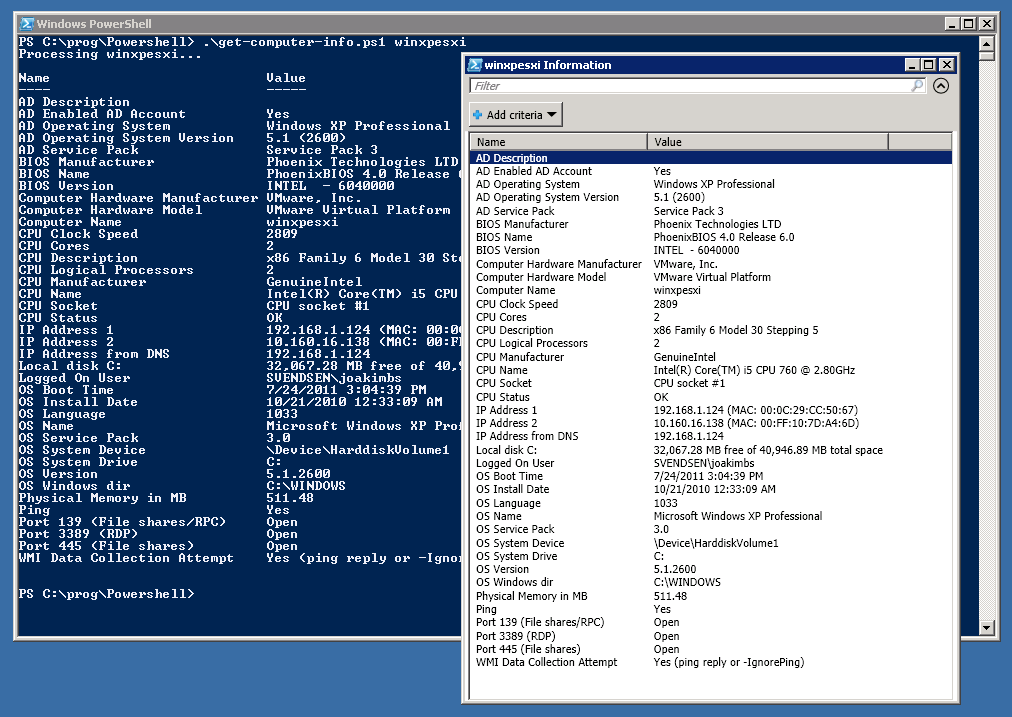Collapse the filter panel with chevron button
Screen dimensions: 1012x717
pos(940,87)
